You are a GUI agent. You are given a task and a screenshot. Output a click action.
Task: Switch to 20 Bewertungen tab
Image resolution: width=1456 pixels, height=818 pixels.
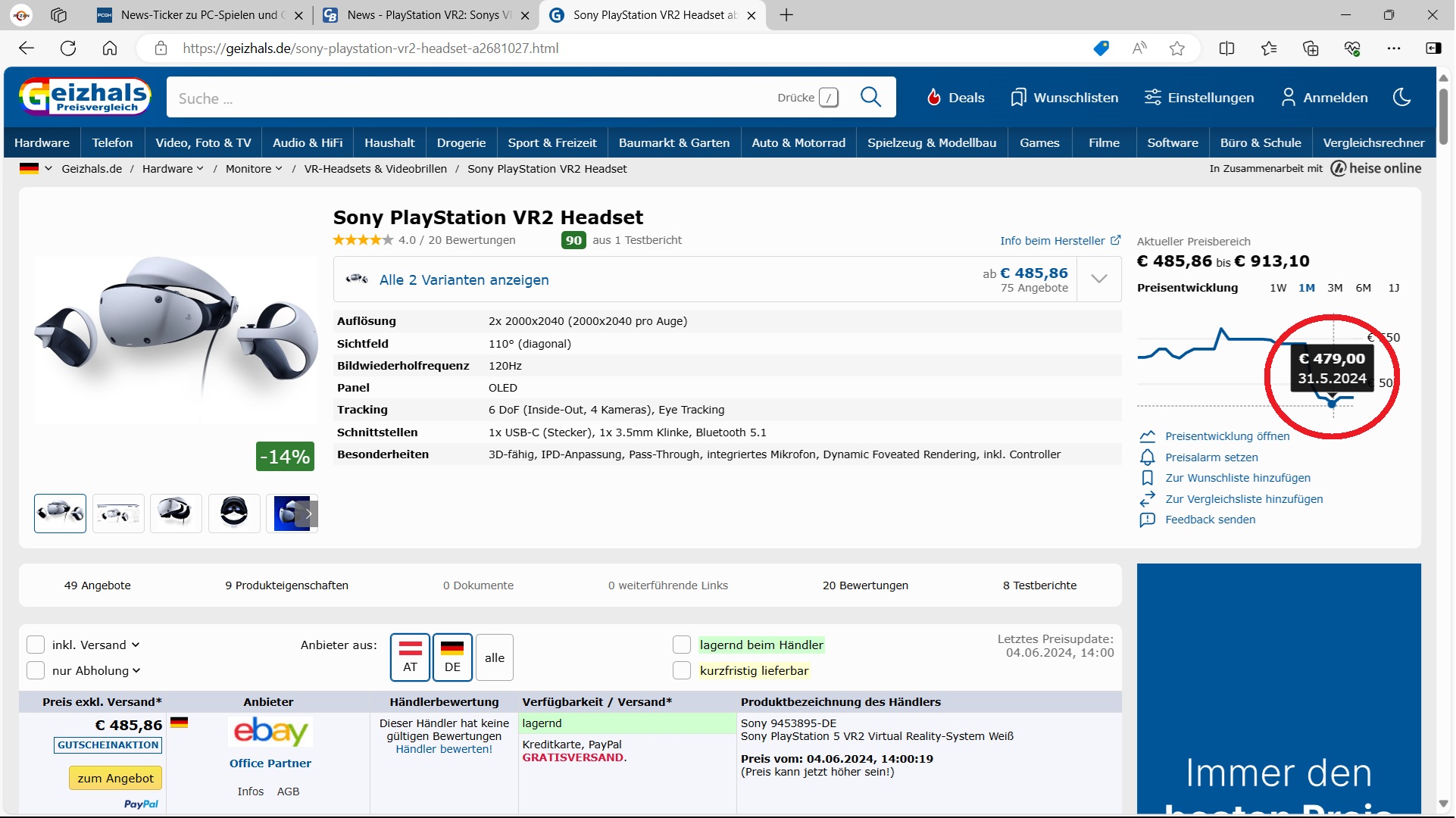click(865, 585)
